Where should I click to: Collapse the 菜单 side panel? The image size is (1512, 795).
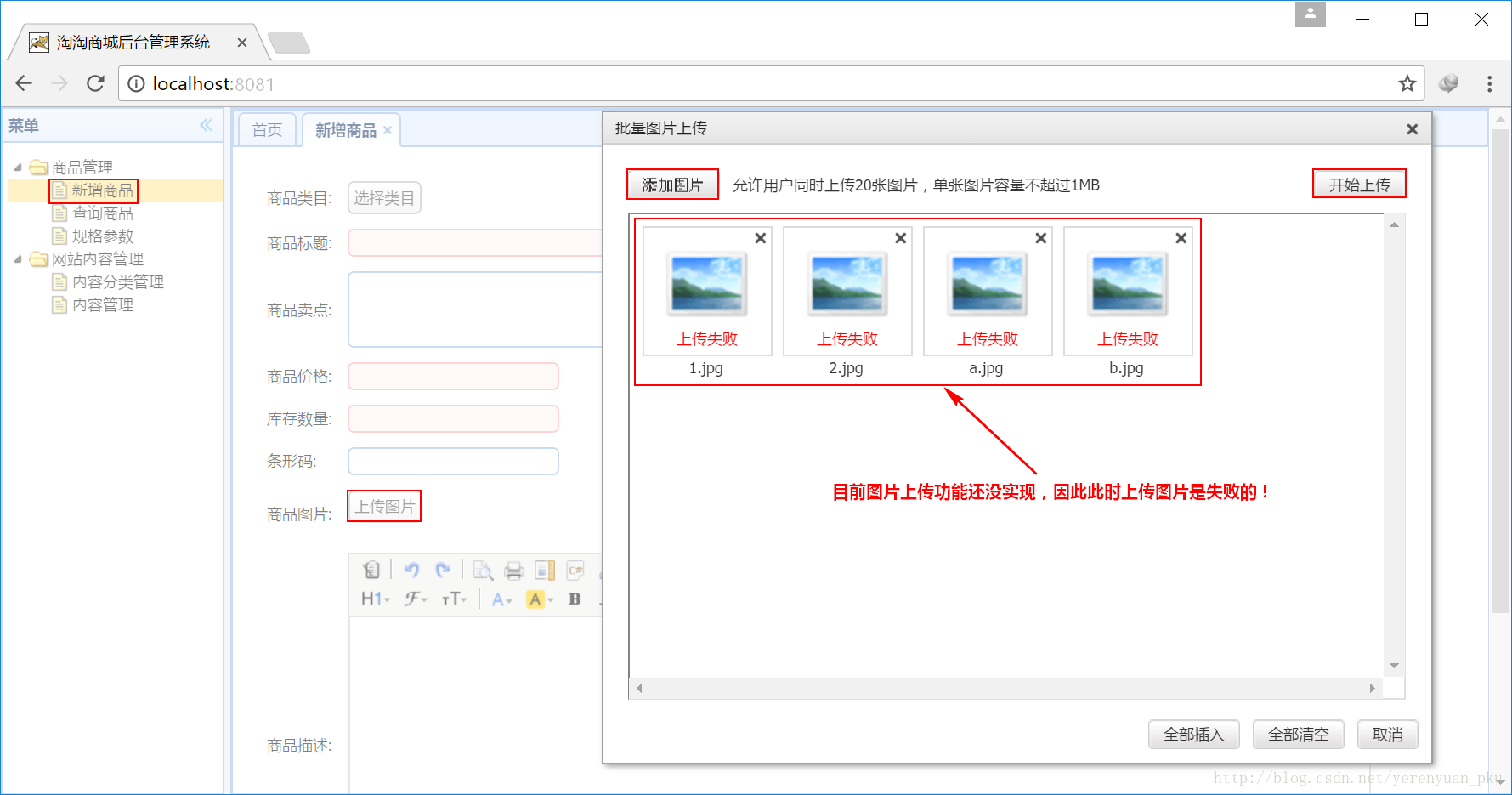pos(206,126)
